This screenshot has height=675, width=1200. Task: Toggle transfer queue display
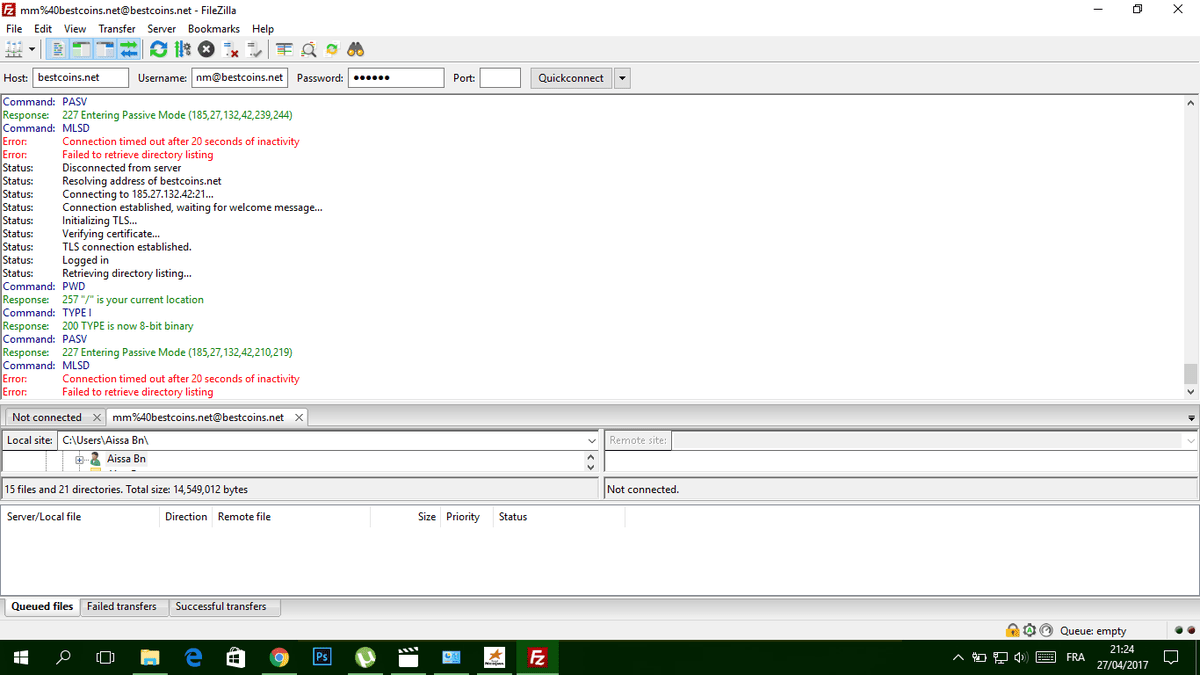pyautogui.click(x=128, y=49)
